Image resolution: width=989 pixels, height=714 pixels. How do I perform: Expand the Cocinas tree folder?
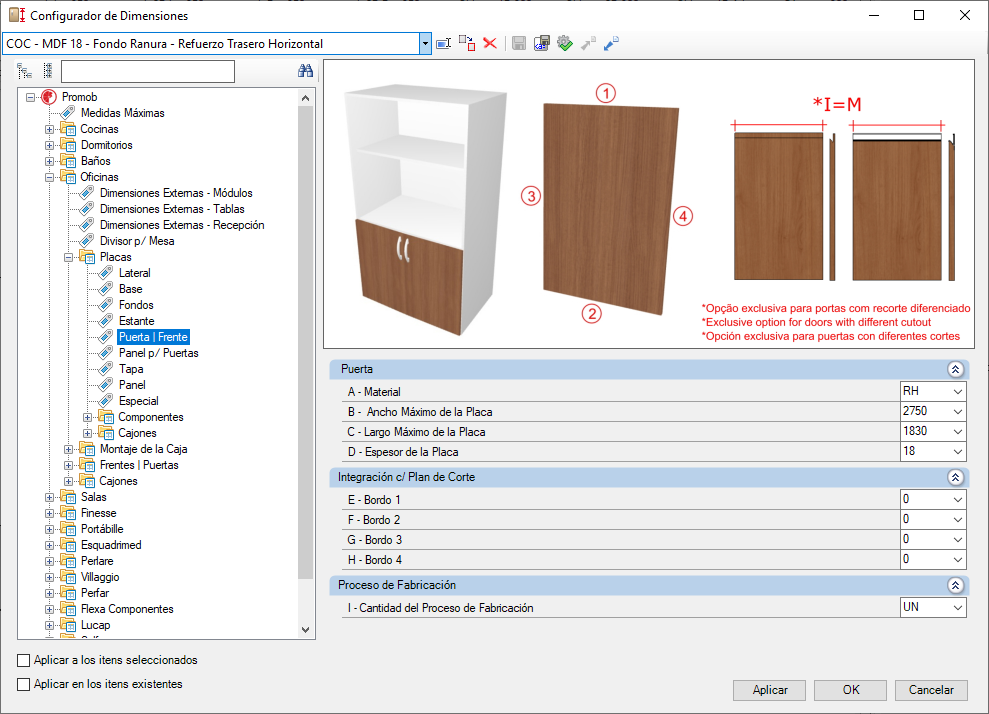pos(49,129)
